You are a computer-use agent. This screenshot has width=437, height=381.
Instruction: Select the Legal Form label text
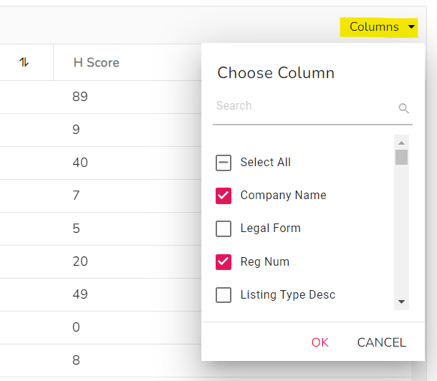pyautogui.click(x=270, y=228)
